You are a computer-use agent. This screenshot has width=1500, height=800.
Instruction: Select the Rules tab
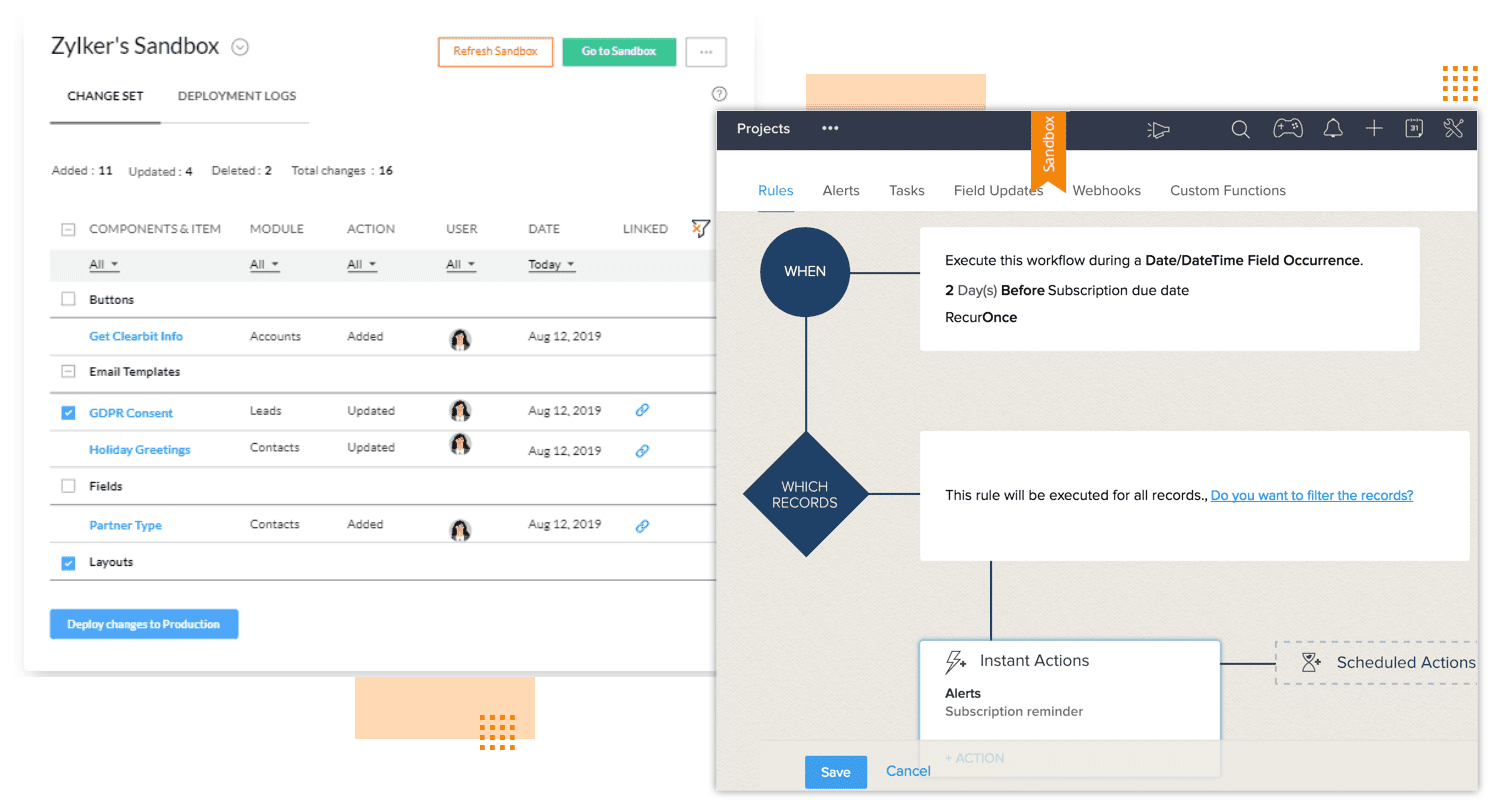(x=776, y=190)
